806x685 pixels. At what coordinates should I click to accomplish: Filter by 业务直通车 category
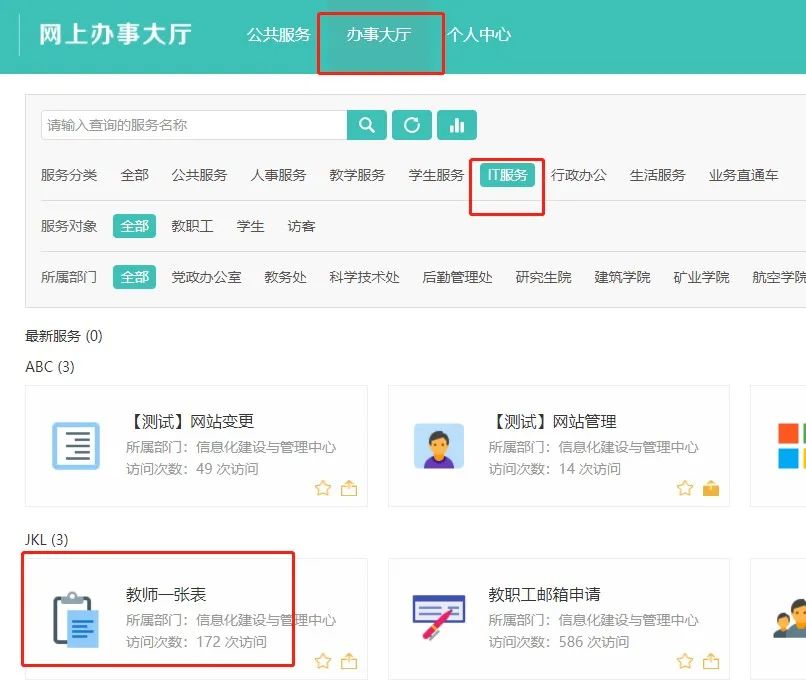743,175
